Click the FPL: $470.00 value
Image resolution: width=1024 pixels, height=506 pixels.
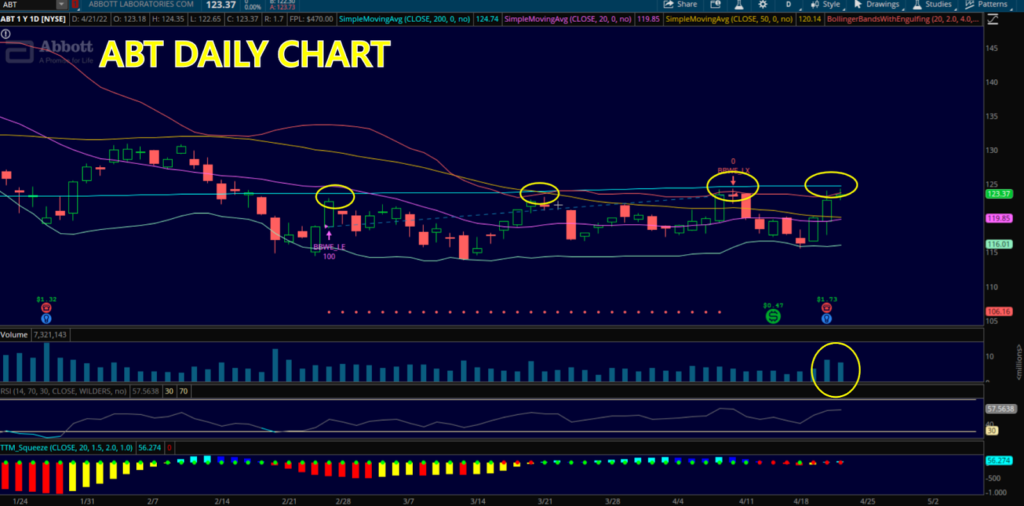pos(310,20)
